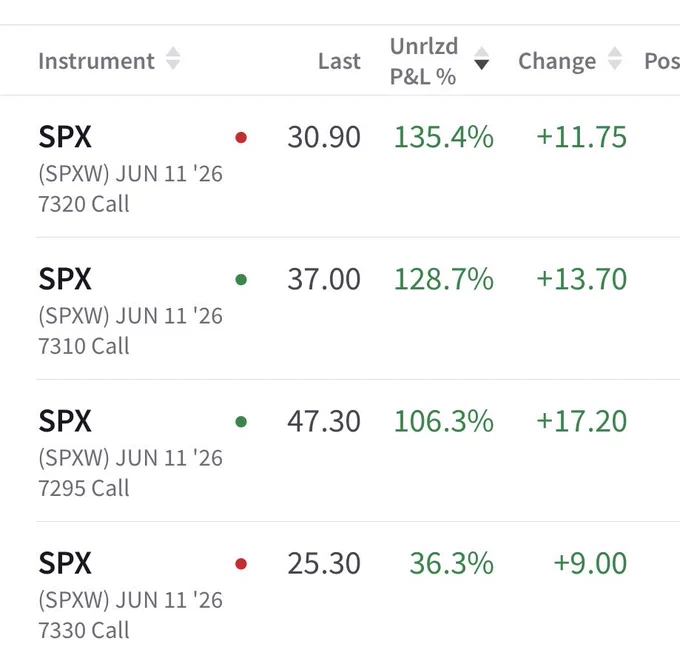The width and height of the screenshot is (680, 661).
Task: Click last price 47.30
Action: [324, 421]
